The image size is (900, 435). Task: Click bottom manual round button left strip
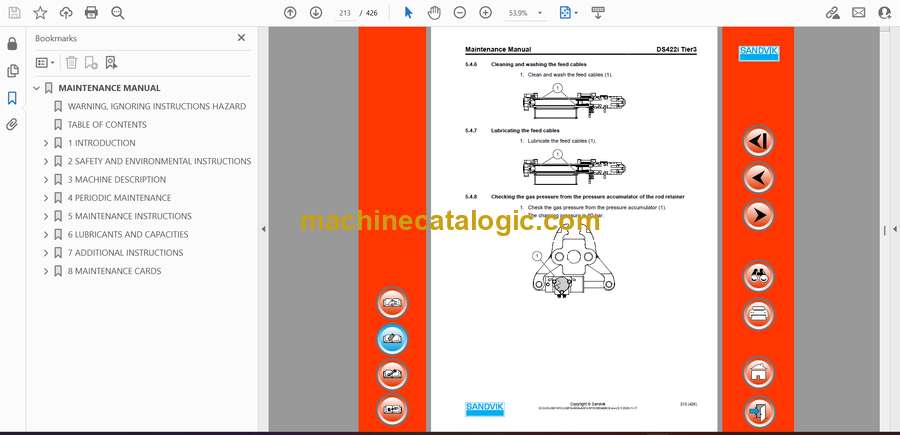(x=392, y=410)
